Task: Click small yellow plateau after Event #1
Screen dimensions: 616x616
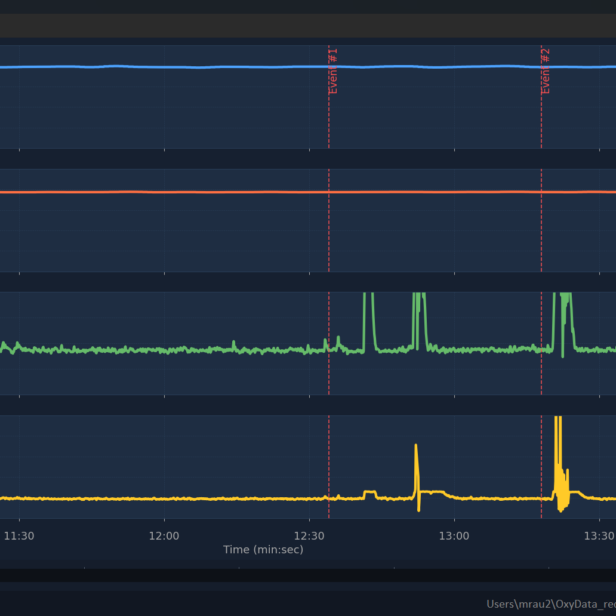Action: click(370, 494)
